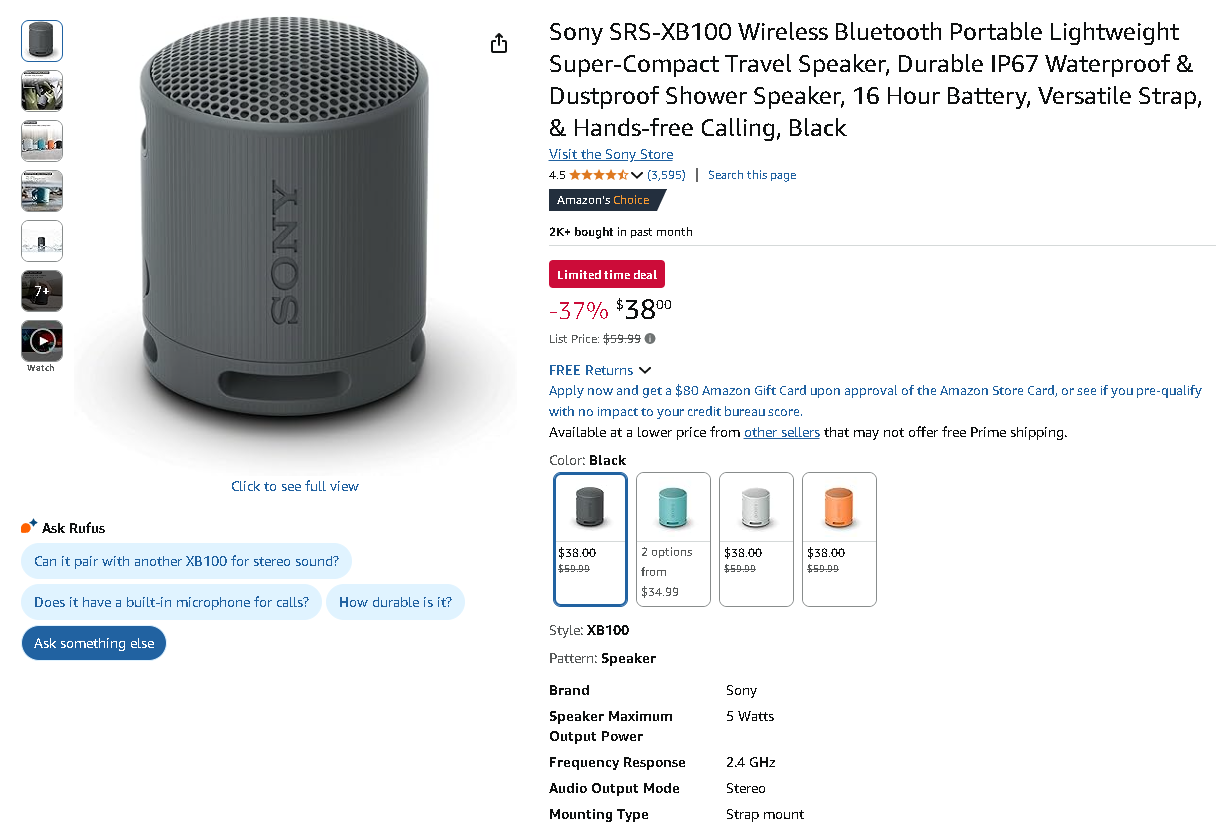1221x826 pixels.
Task: Click the List Price info icon
Action: pos(650,338)
